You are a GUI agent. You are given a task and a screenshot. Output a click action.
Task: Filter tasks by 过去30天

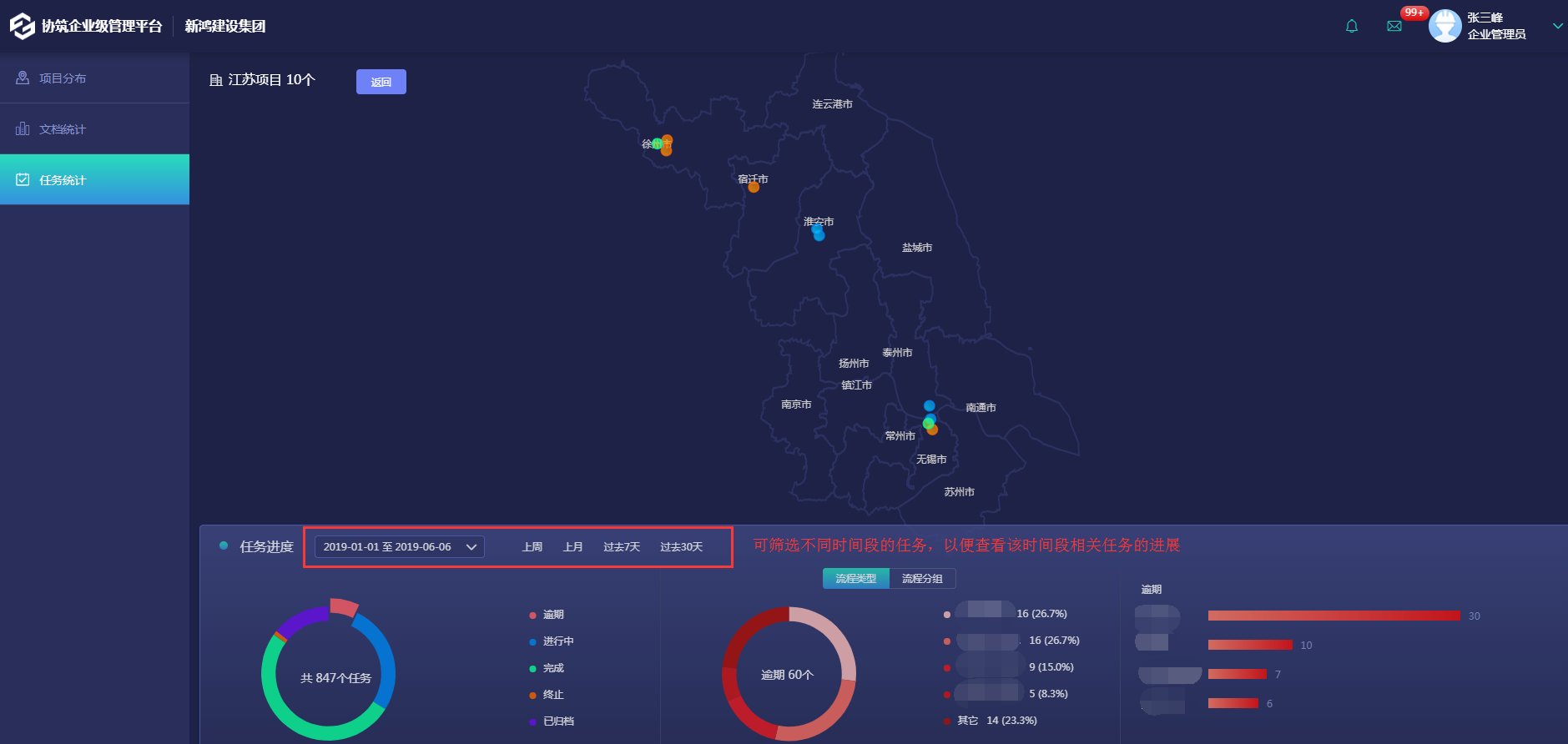pos(681,547)
